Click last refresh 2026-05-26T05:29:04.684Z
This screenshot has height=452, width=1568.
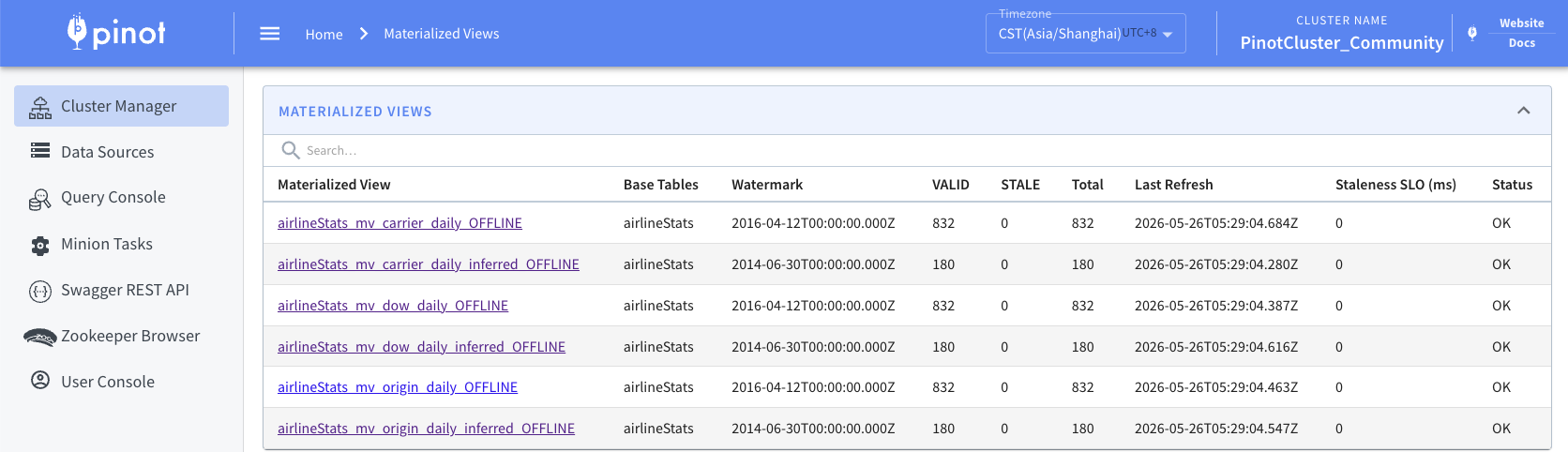click(1216, 223)
